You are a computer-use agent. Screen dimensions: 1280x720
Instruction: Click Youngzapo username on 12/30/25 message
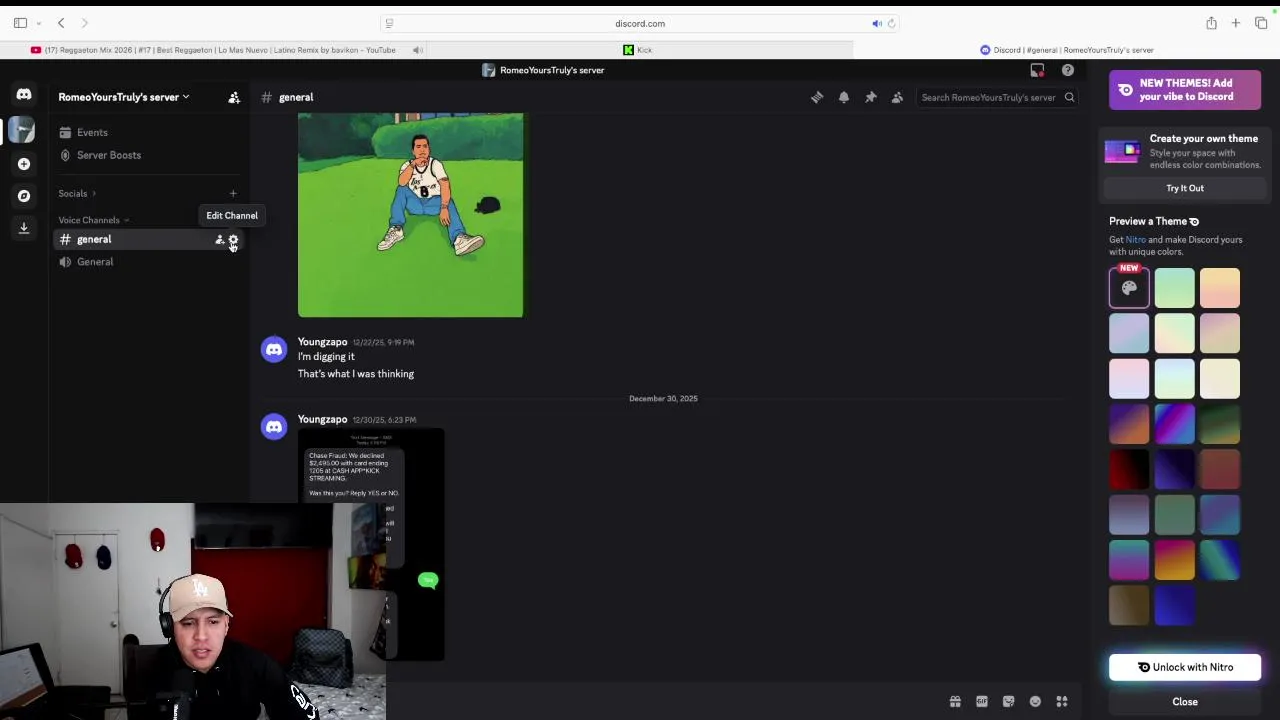[322, 420]
